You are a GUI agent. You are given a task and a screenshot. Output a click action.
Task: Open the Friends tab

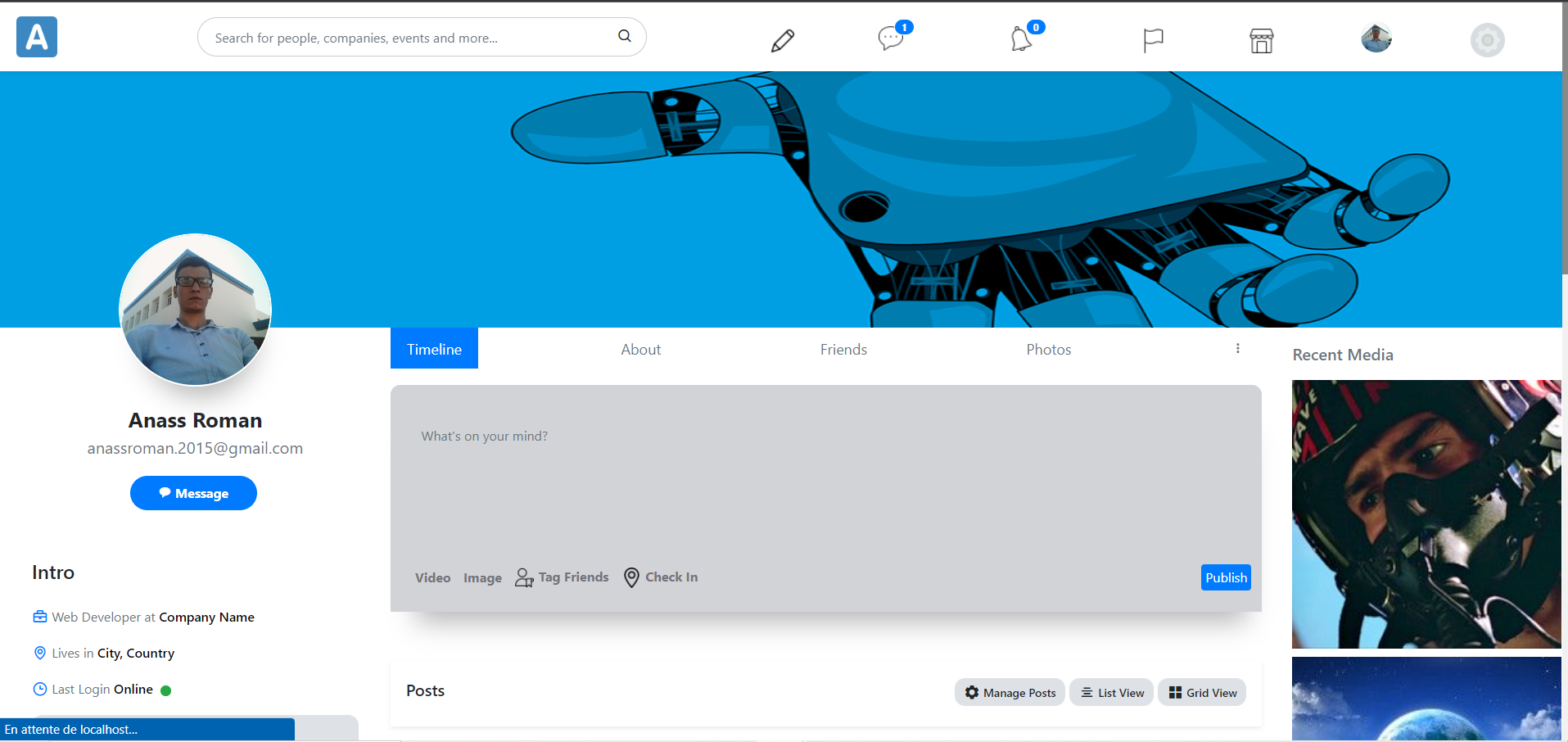tap(843, 350)
